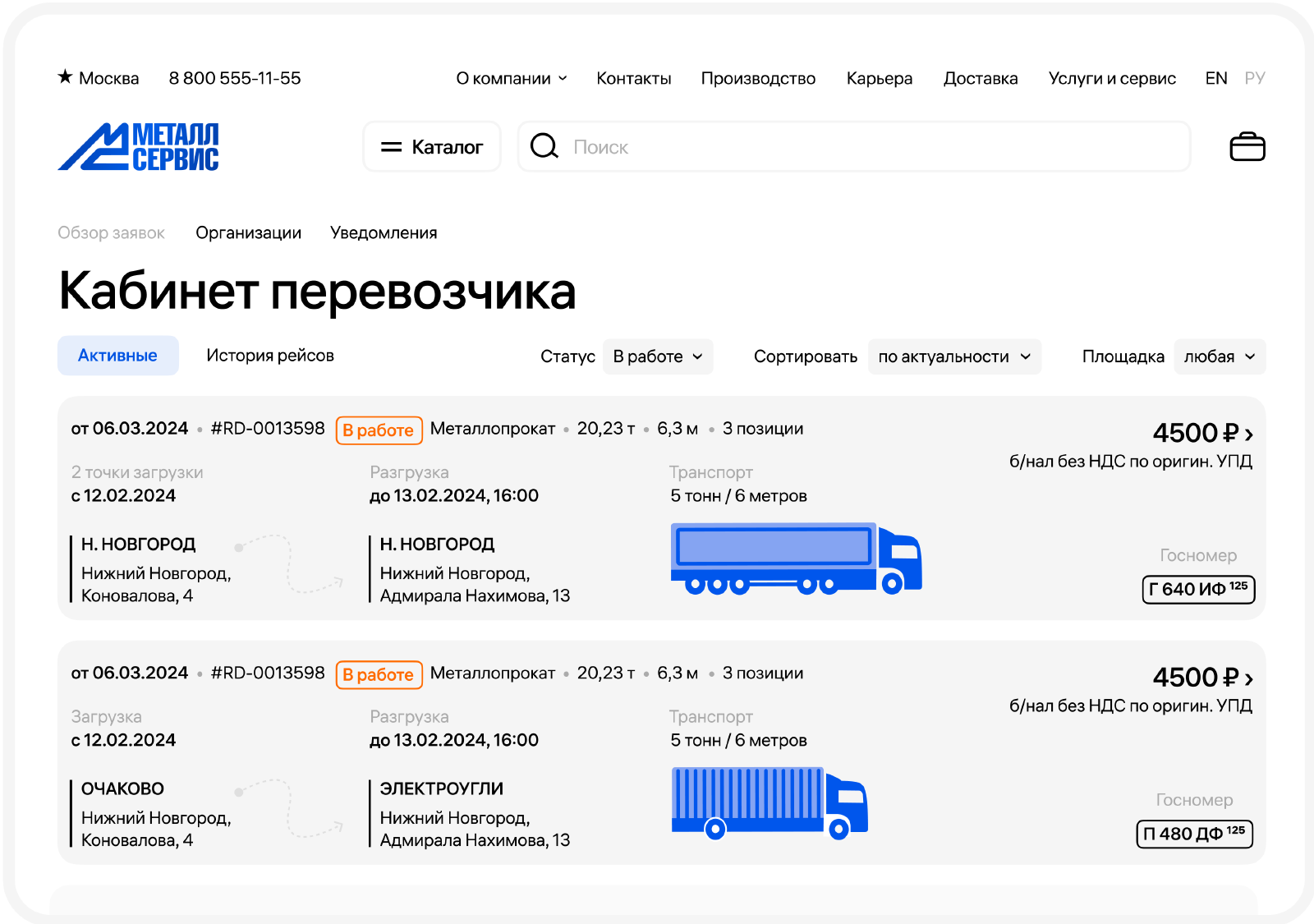Open the Каталог button
Image resolution: width=1314 pixels, height=924 pixels.
pyautogui.click(x=432, y=147)
